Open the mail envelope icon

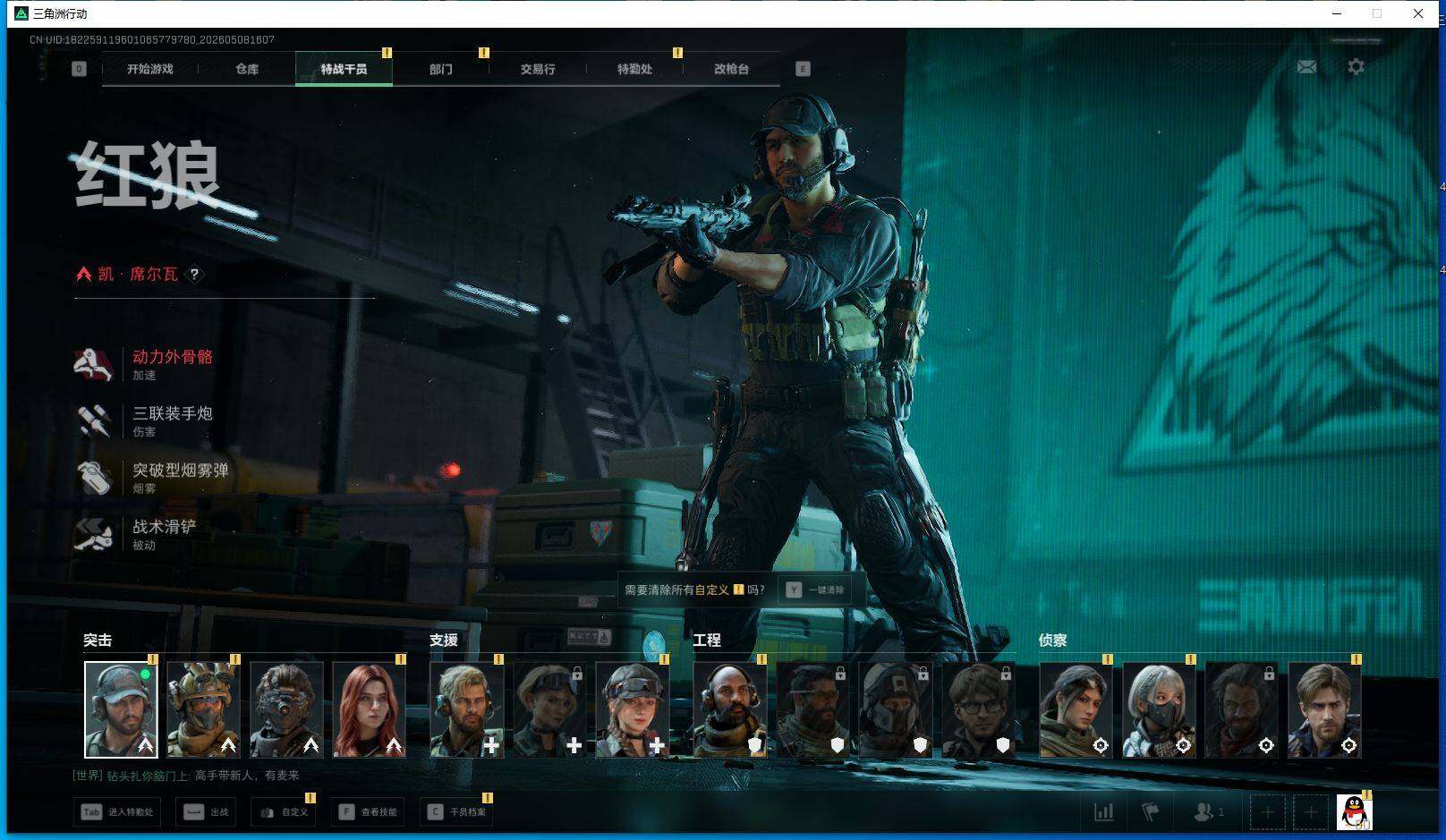pyautogui.click(x=1306, y=67)
